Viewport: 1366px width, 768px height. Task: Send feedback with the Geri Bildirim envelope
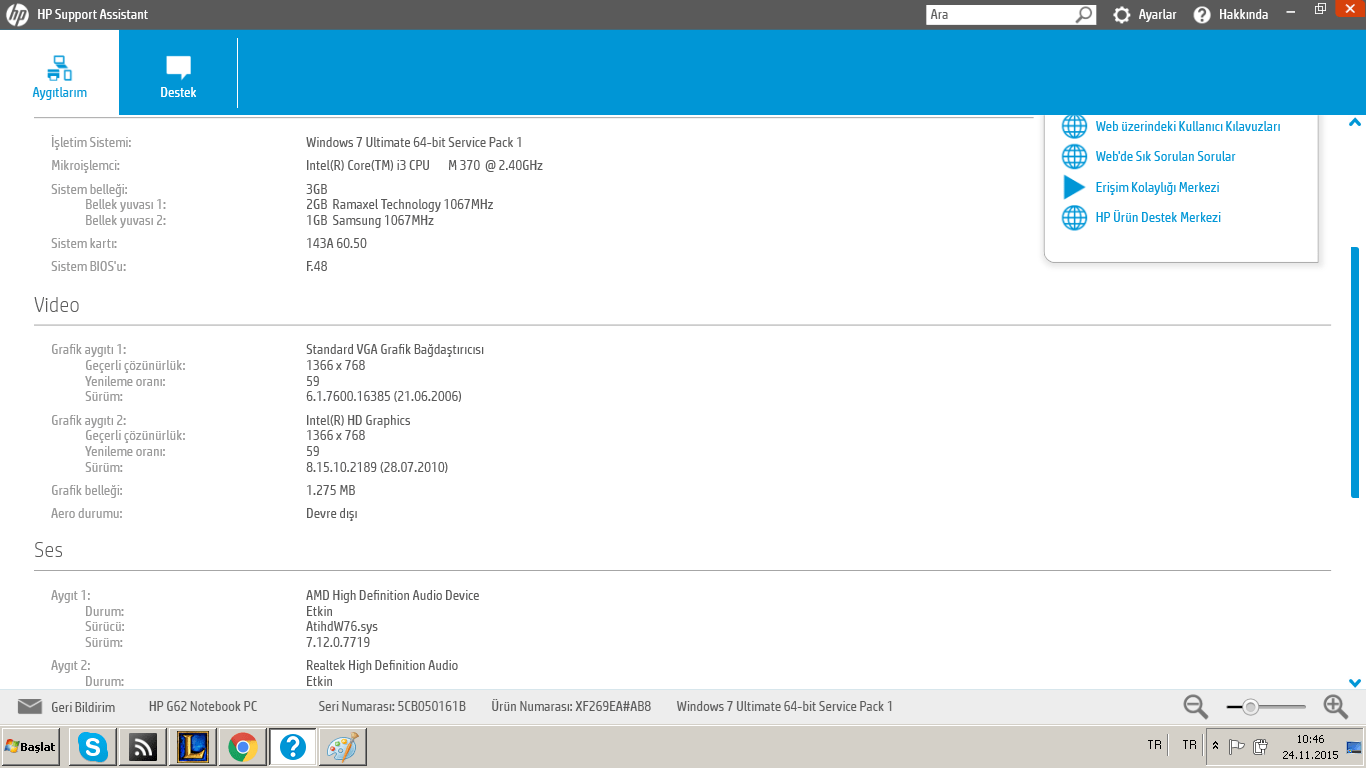[30, 706]
